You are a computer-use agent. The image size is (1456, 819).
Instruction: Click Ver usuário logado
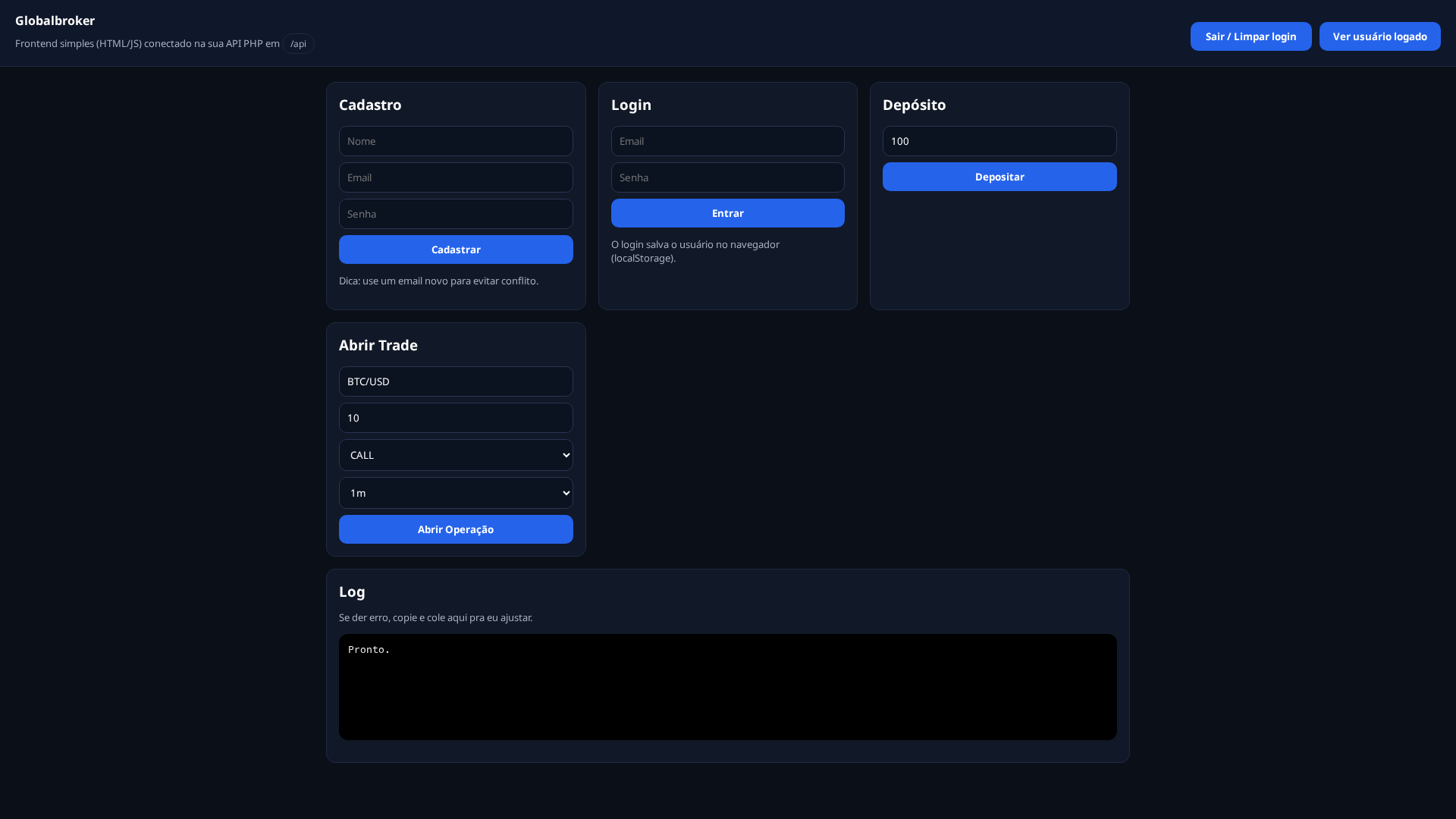pyautogui.click(x=1379, y=36)
